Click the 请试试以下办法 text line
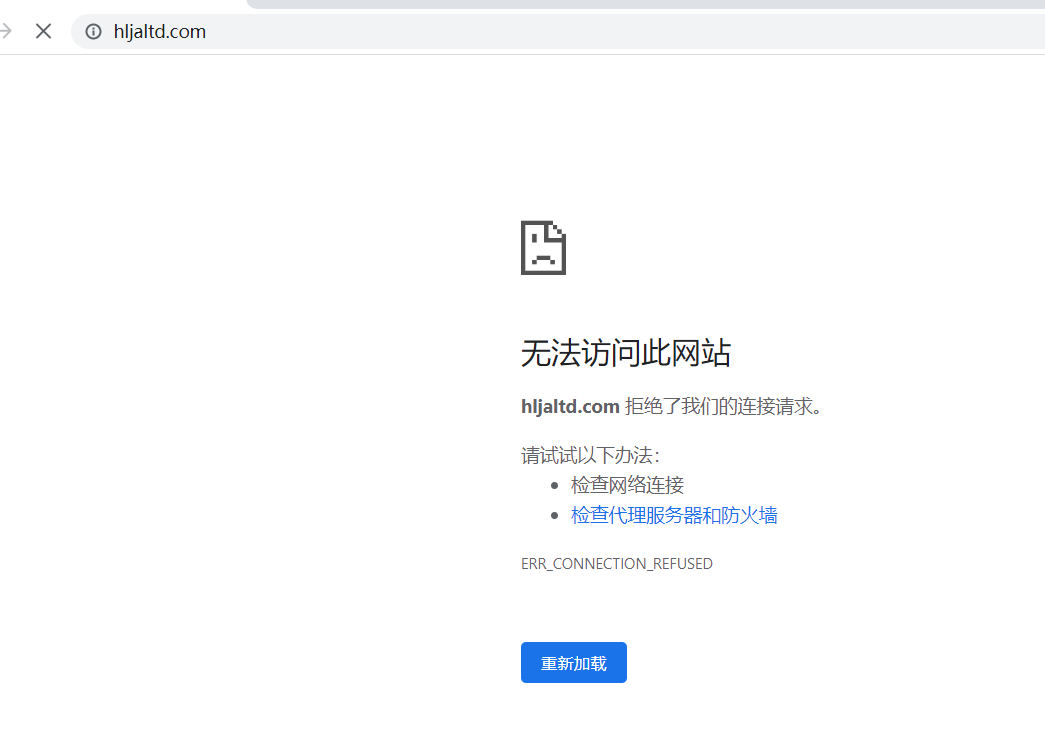Viewport: 1045px width, 746px height. coord(590,456)
